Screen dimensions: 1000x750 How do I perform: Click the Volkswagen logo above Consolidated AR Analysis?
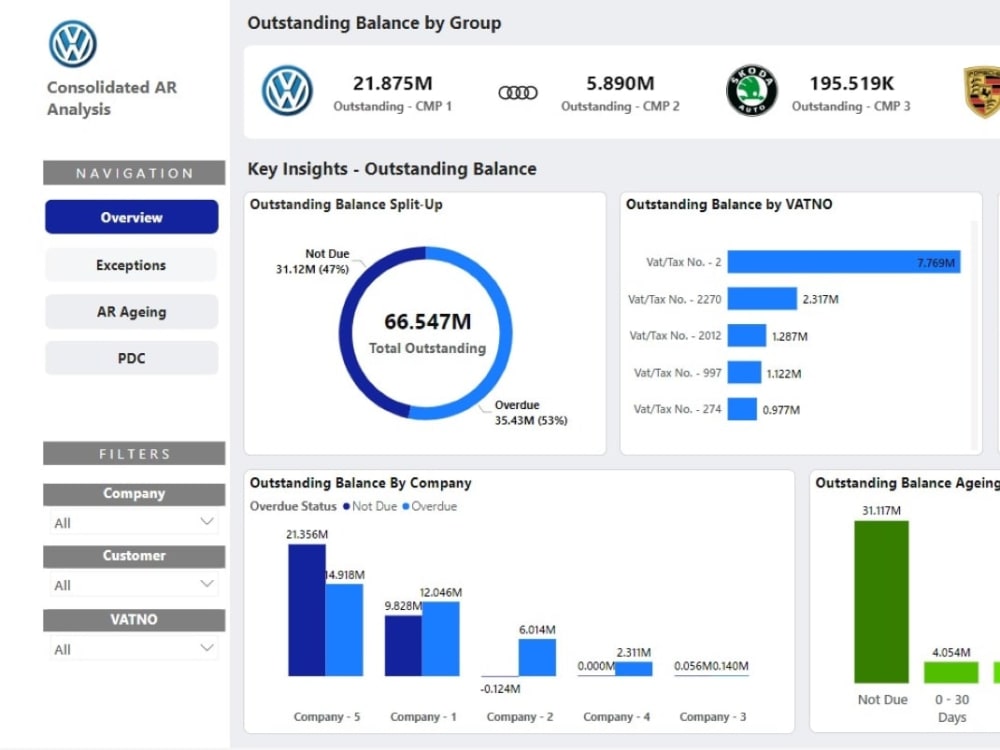click(73, 44)
